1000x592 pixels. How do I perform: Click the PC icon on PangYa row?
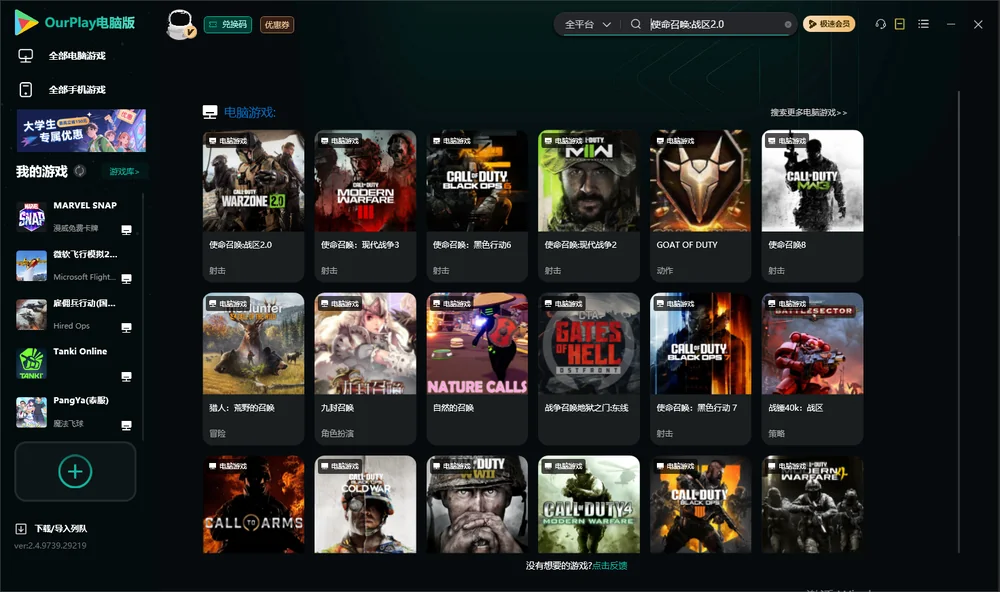[126, 426]
